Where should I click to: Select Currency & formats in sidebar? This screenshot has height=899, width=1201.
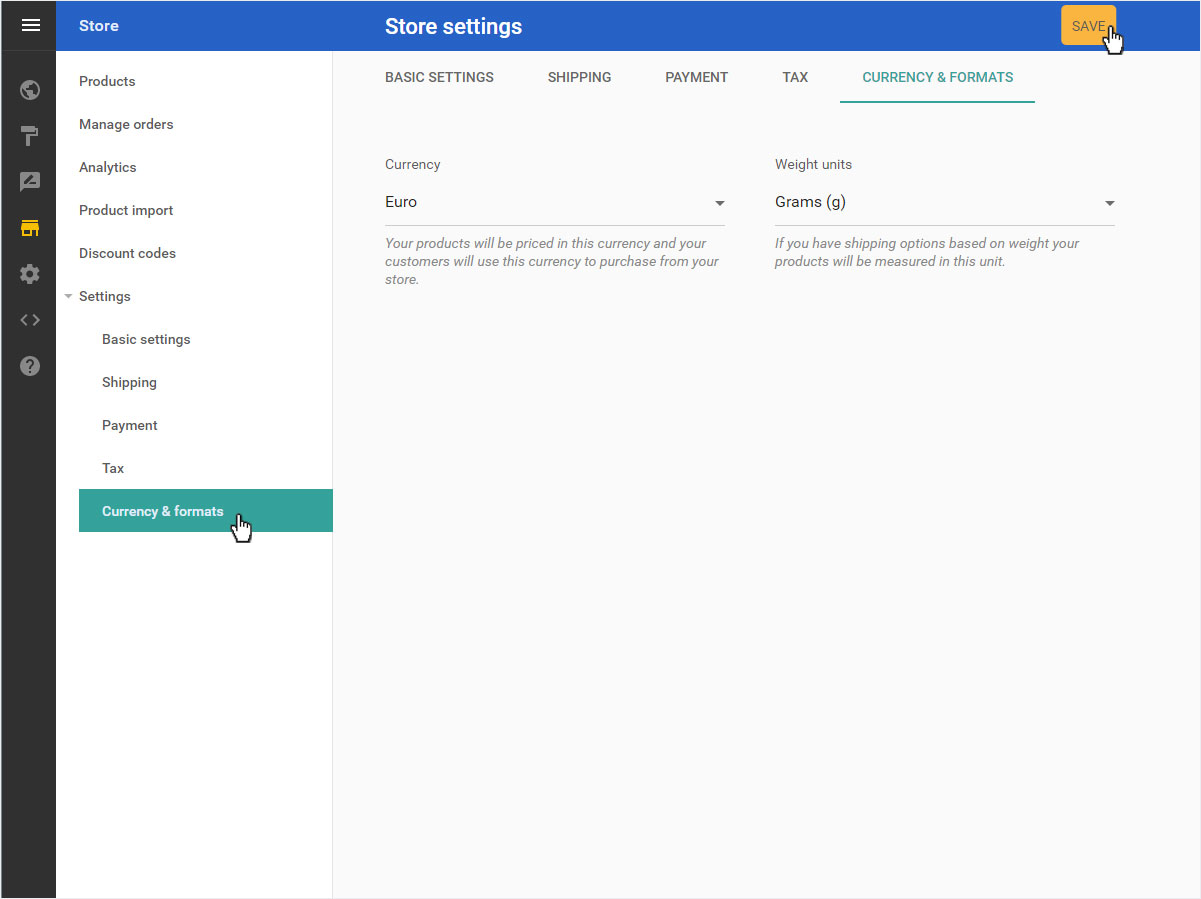click(206, 511)
